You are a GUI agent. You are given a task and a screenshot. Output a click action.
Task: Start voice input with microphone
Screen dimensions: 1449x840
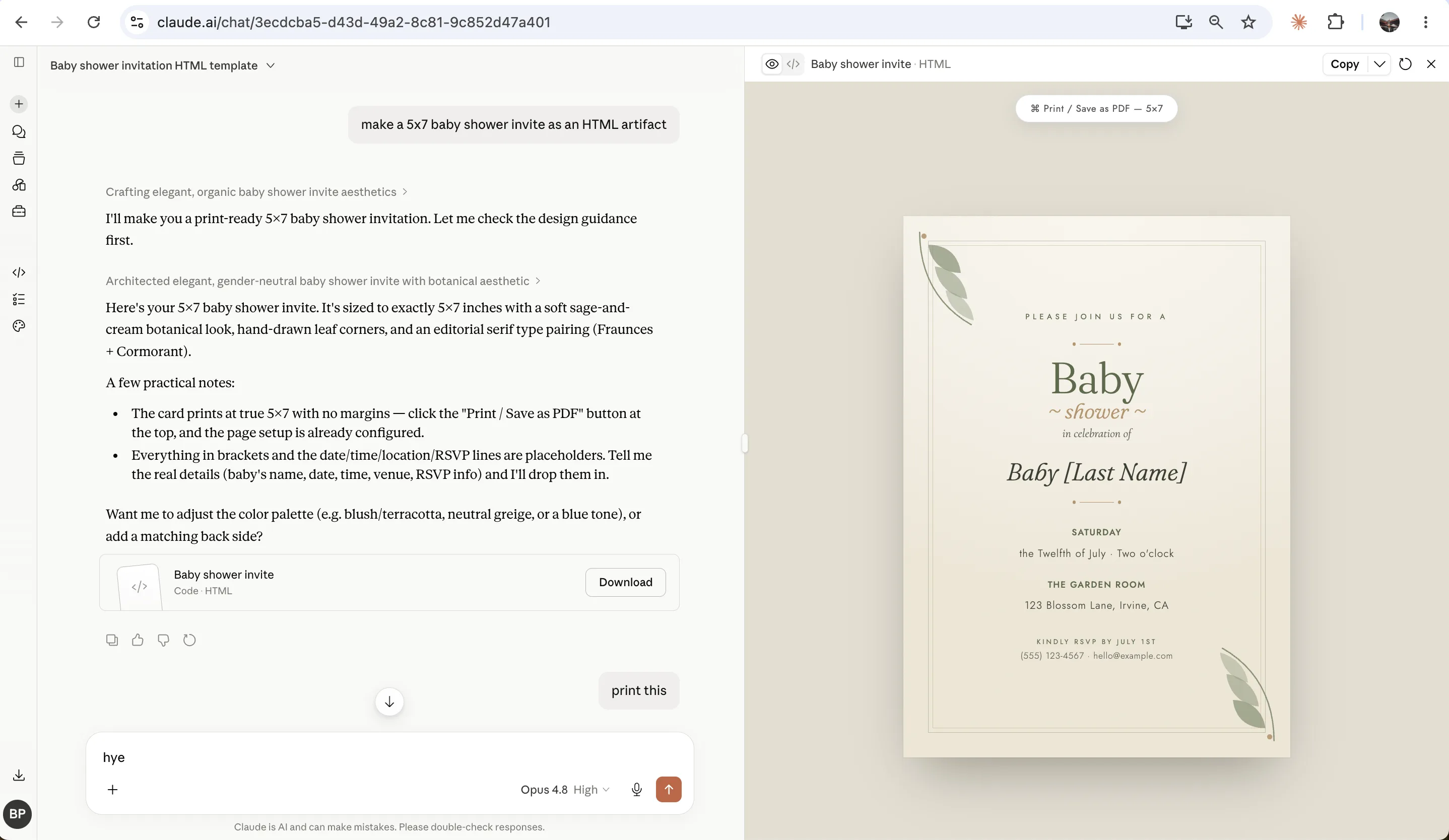coord(636,790)
